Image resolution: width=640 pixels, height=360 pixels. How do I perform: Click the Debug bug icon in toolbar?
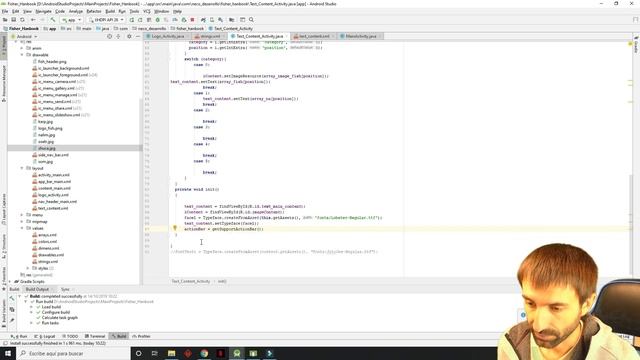(x=158, y=20)
